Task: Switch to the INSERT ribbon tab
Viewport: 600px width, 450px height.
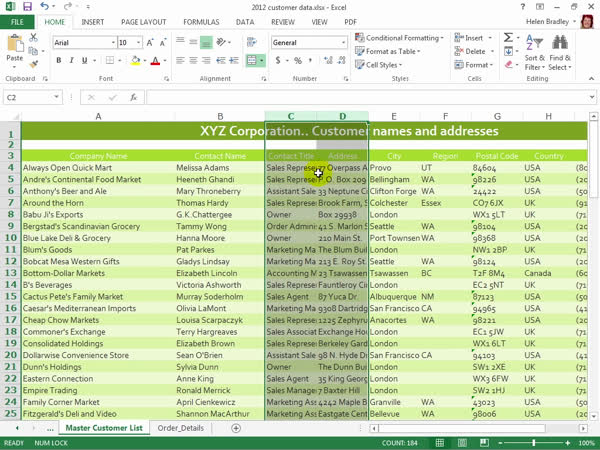Action: [93, 22]
